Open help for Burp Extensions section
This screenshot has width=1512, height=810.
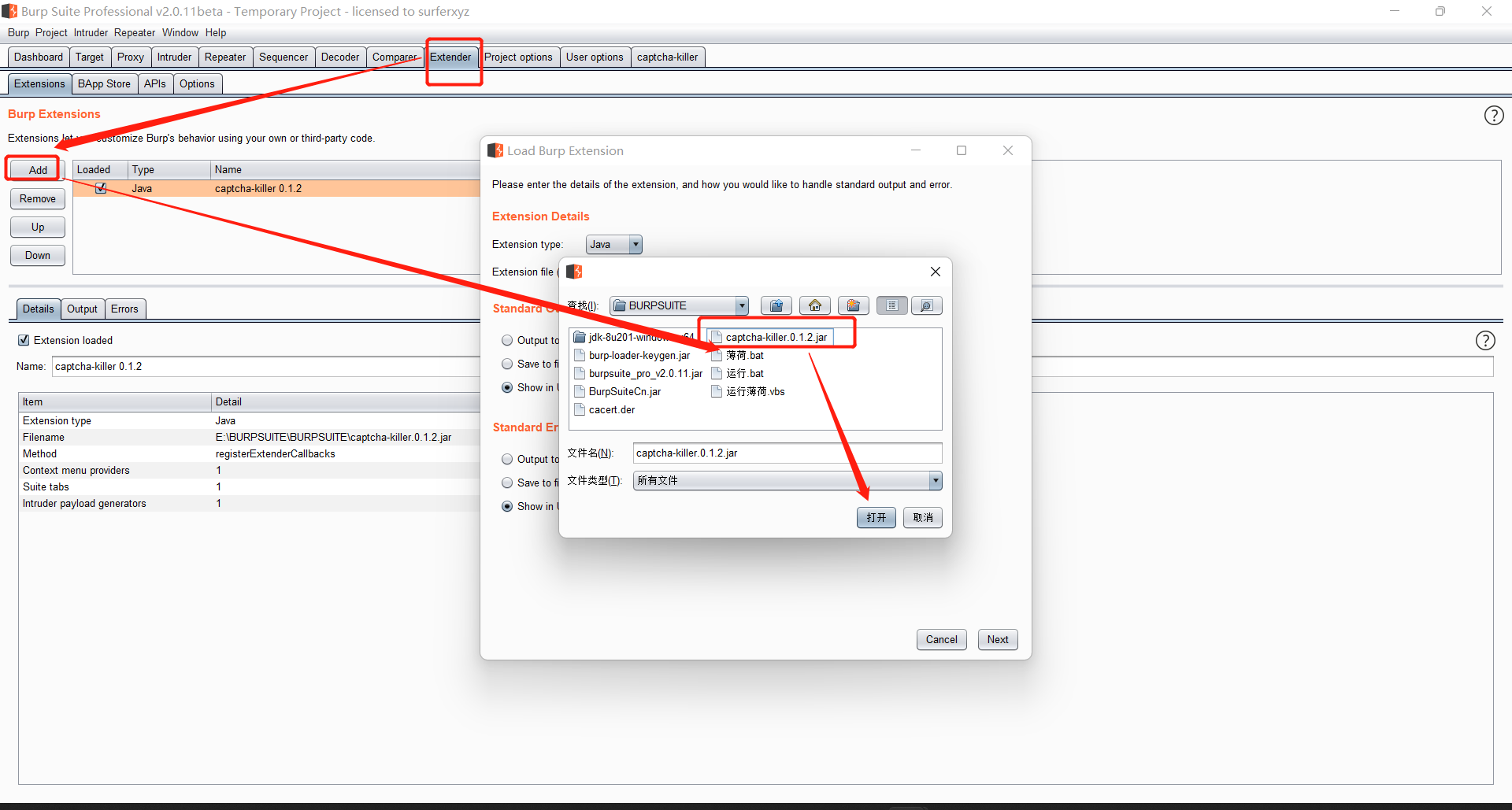click(x=1494, y=116)
